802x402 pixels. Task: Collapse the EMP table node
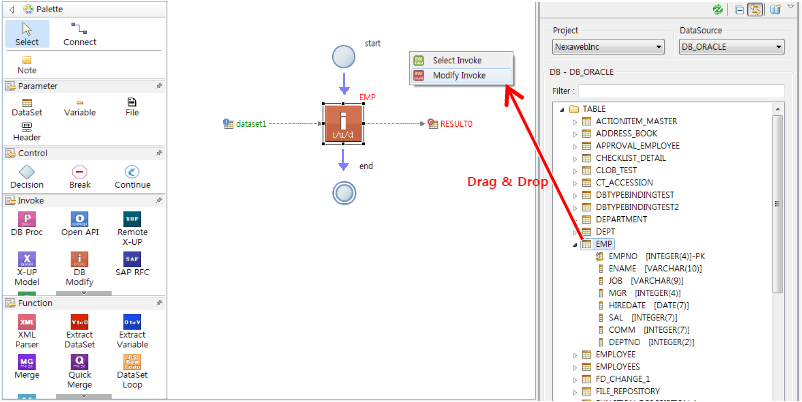click(x=575, y=243)
